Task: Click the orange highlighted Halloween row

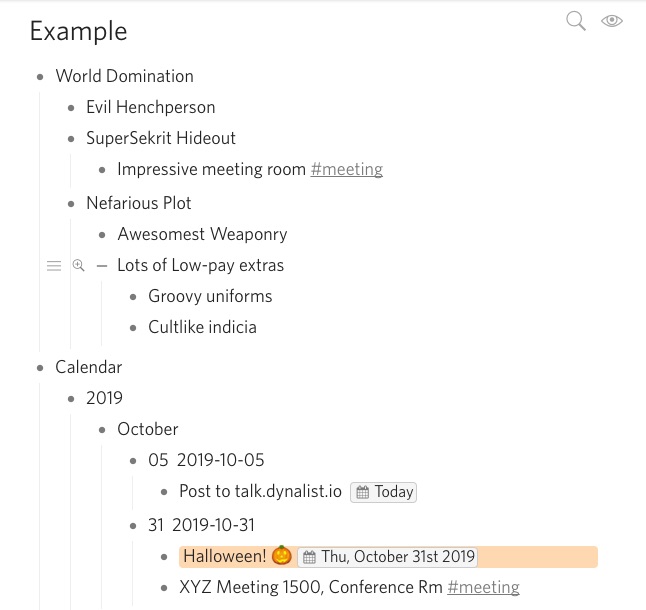Action: click(x=388, y=557)
